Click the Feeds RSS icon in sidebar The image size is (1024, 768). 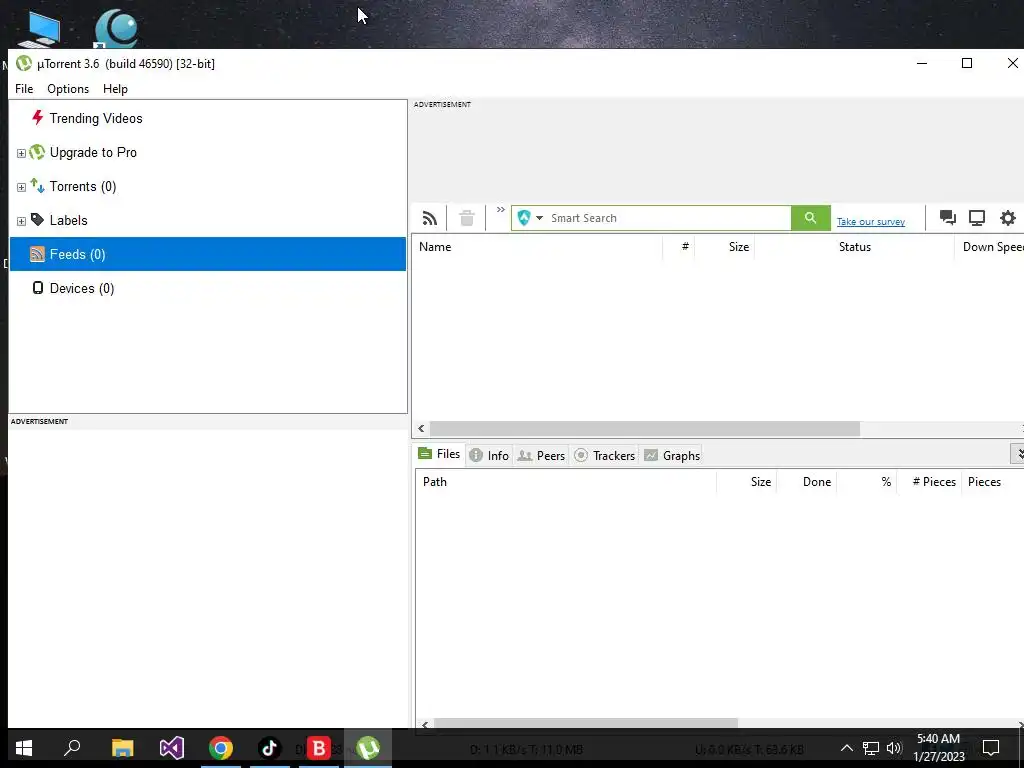click(37, 254)
